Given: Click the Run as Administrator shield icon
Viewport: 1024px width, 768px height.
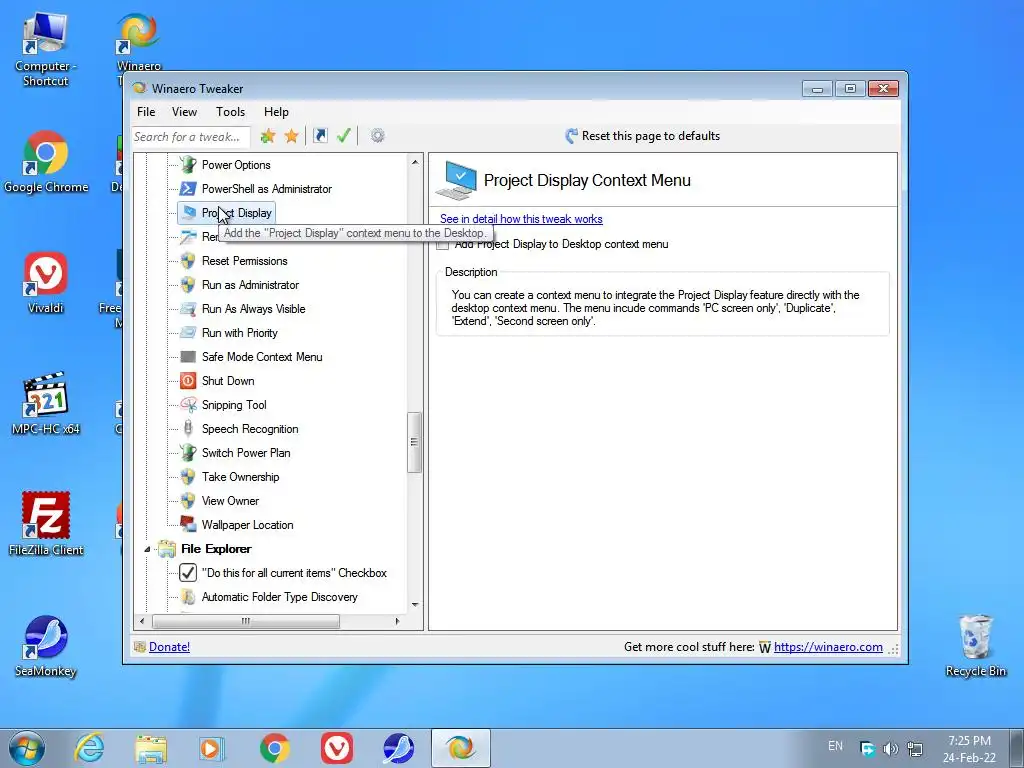Looking at the screenshot, I should (x=188, y=285).
